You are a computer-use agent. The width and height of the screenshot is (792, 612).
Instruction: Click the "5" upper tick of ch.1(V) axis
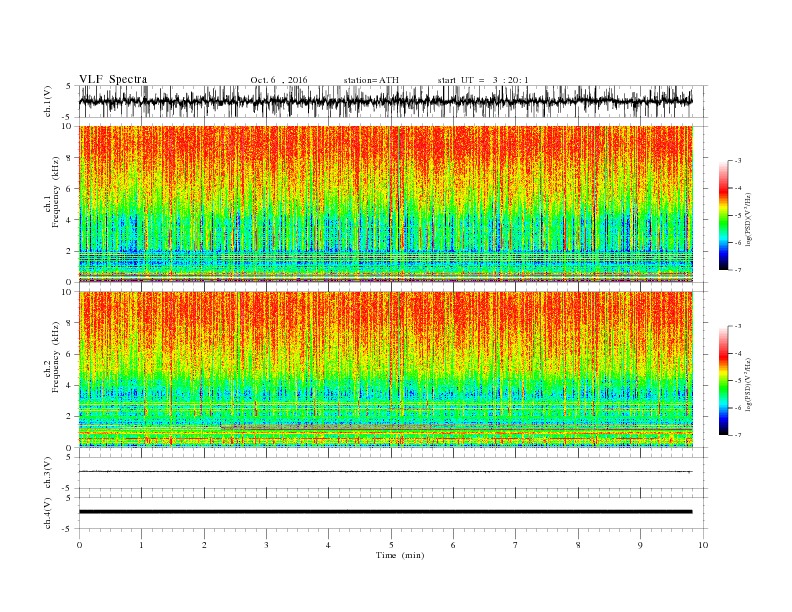coord(69,86)
